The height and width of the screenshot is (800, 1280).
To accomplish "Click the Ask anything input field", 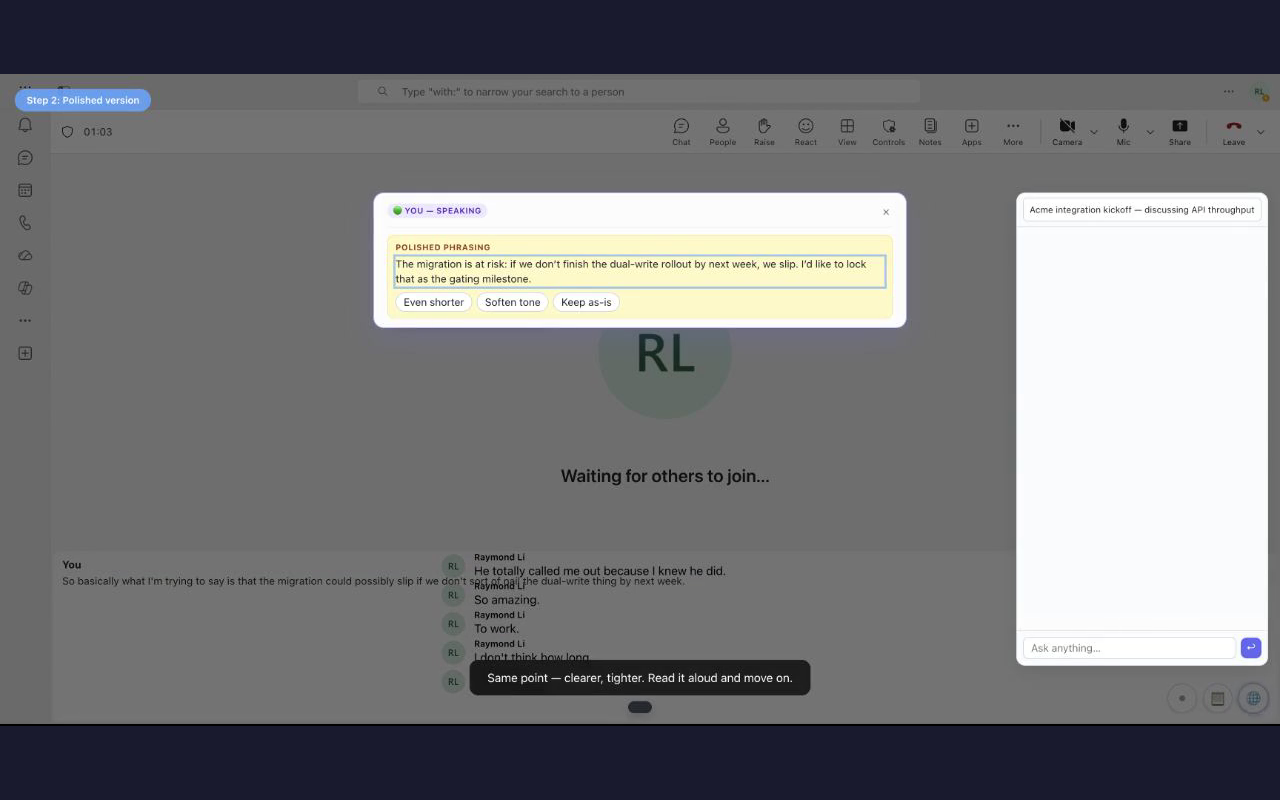I will click(x=1129, y=648).
